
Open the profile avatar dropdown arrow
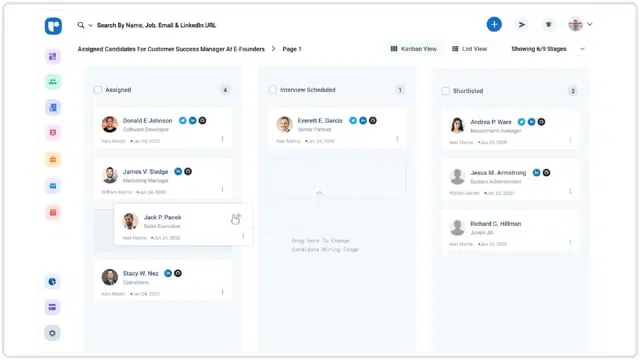click(590, 24)
